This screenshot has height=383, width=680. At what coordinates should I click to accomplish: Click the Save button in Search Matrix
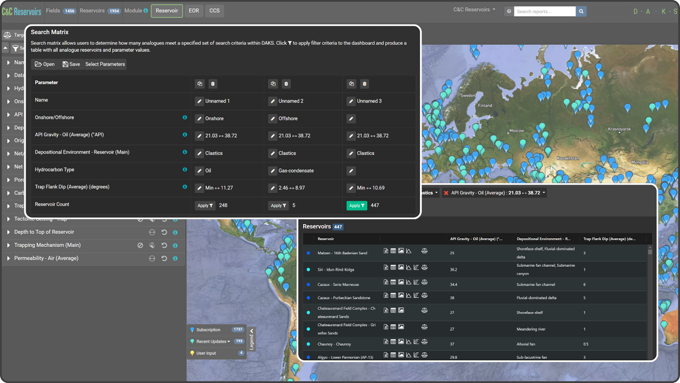coord(71,64)
